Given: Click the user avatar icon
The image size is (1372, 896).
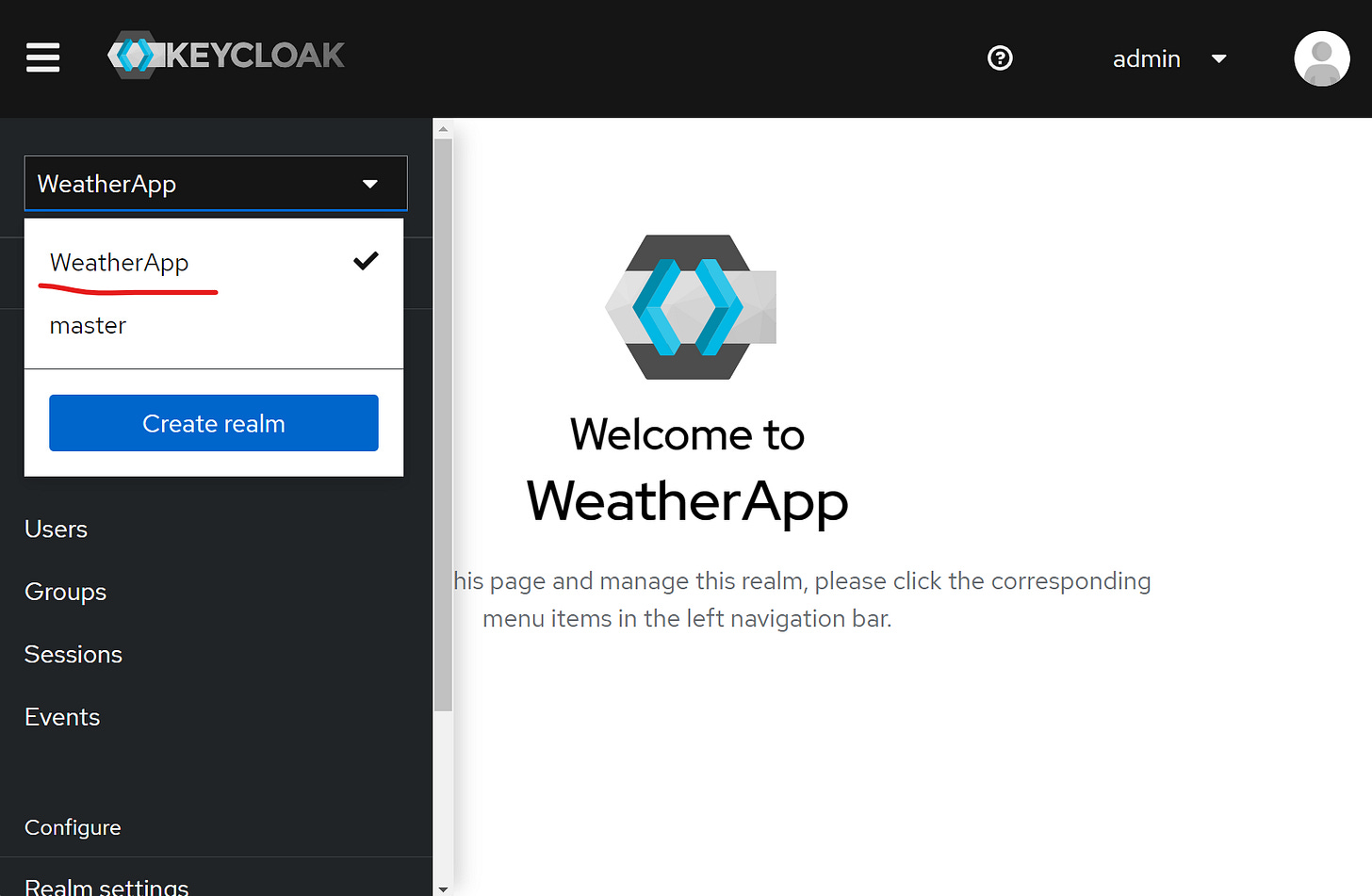Looking at the screenshot, I should (1322, 58).
